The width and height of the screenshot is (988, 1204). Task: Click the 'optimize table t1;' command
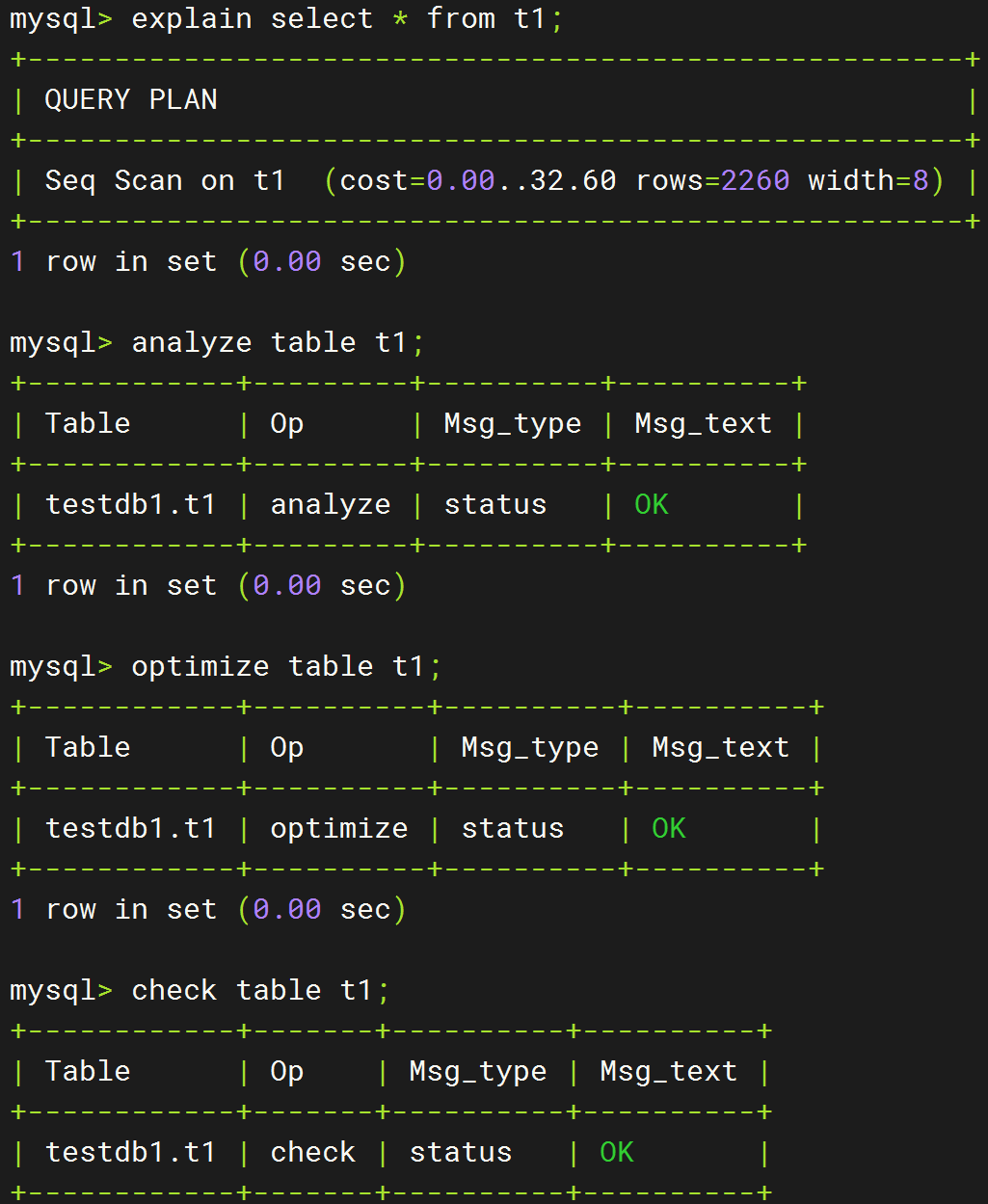coord(286,666)
